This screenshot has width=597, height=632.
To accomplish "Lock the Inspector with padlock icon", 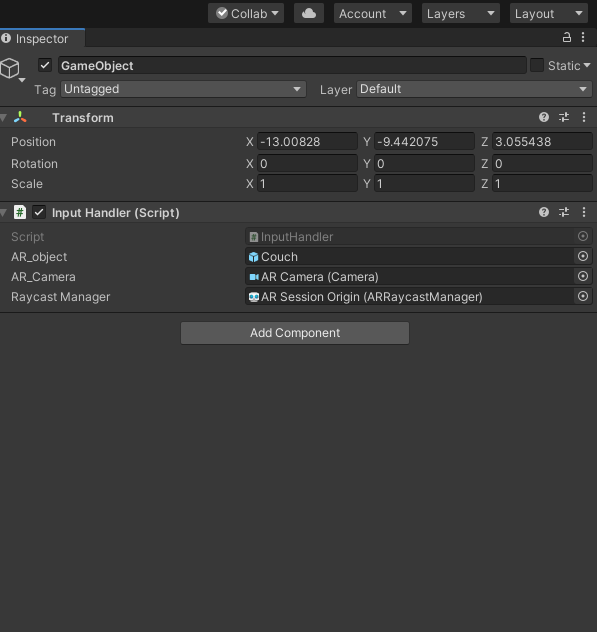I will (567, 37).
